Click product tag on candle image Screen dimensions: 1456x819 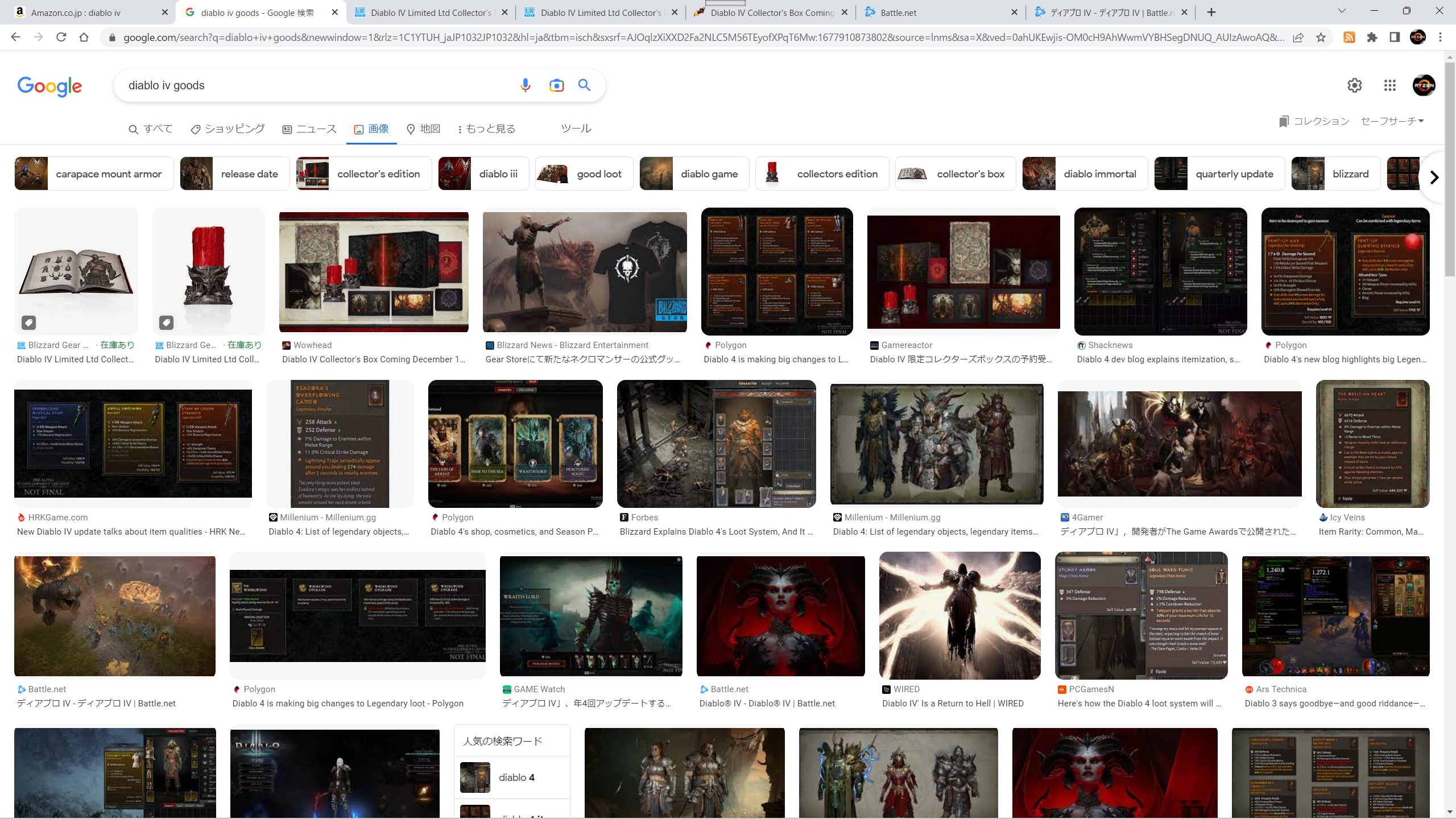[166, 322]
